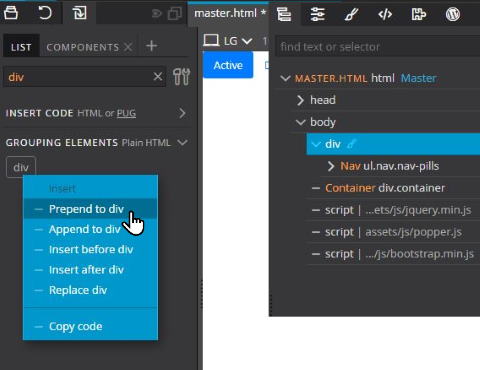Click the body row label
Image resolution: width=480 pixels, height=370 pixels.
tap(323, 122)
